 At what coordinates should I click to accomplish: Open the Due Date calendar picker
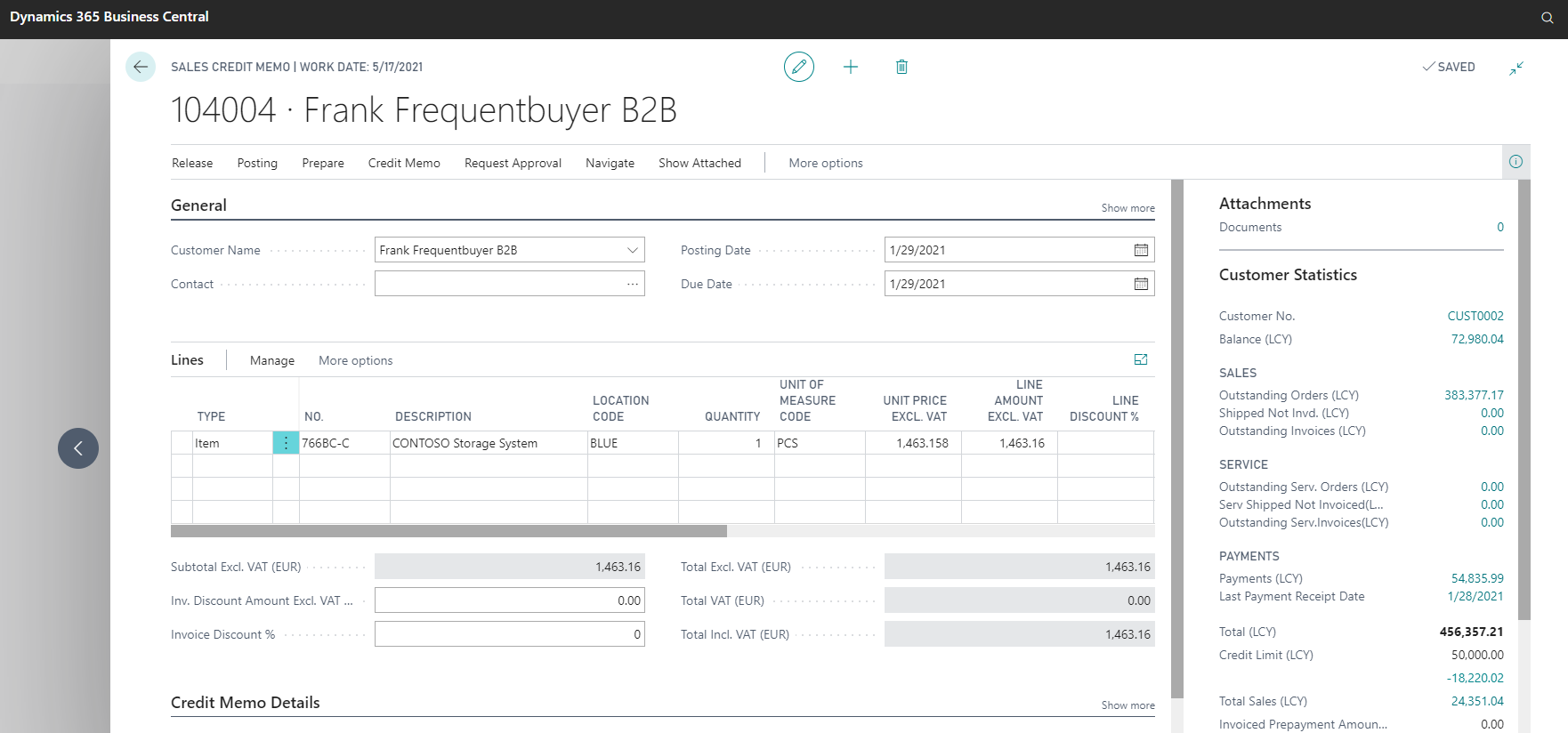point(1141,284)
